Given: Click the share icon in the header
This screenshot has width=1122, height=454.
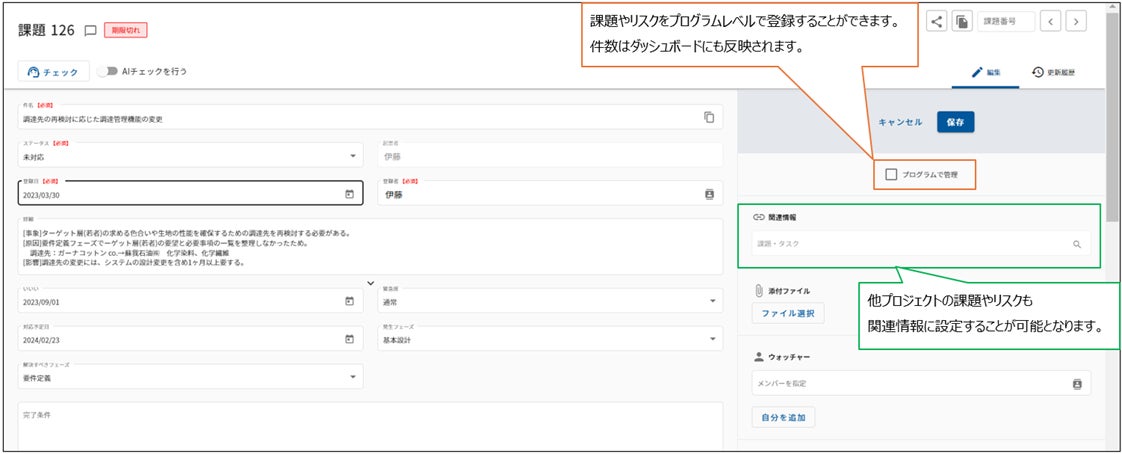Looking at the screenshot, I should tap(937, 21).
